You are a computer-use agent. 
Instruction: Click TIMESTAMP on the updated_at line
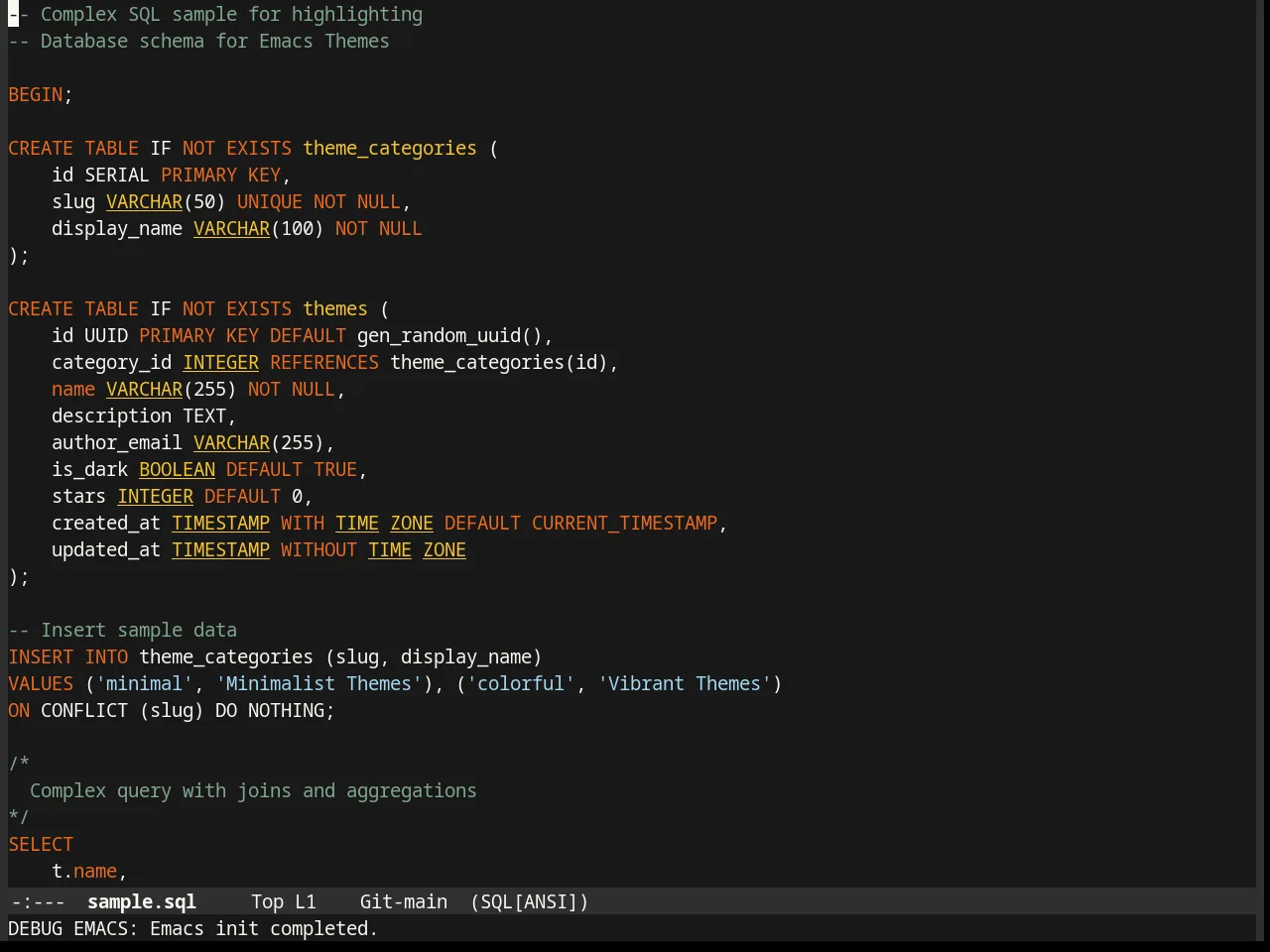[x=221, y=549]
